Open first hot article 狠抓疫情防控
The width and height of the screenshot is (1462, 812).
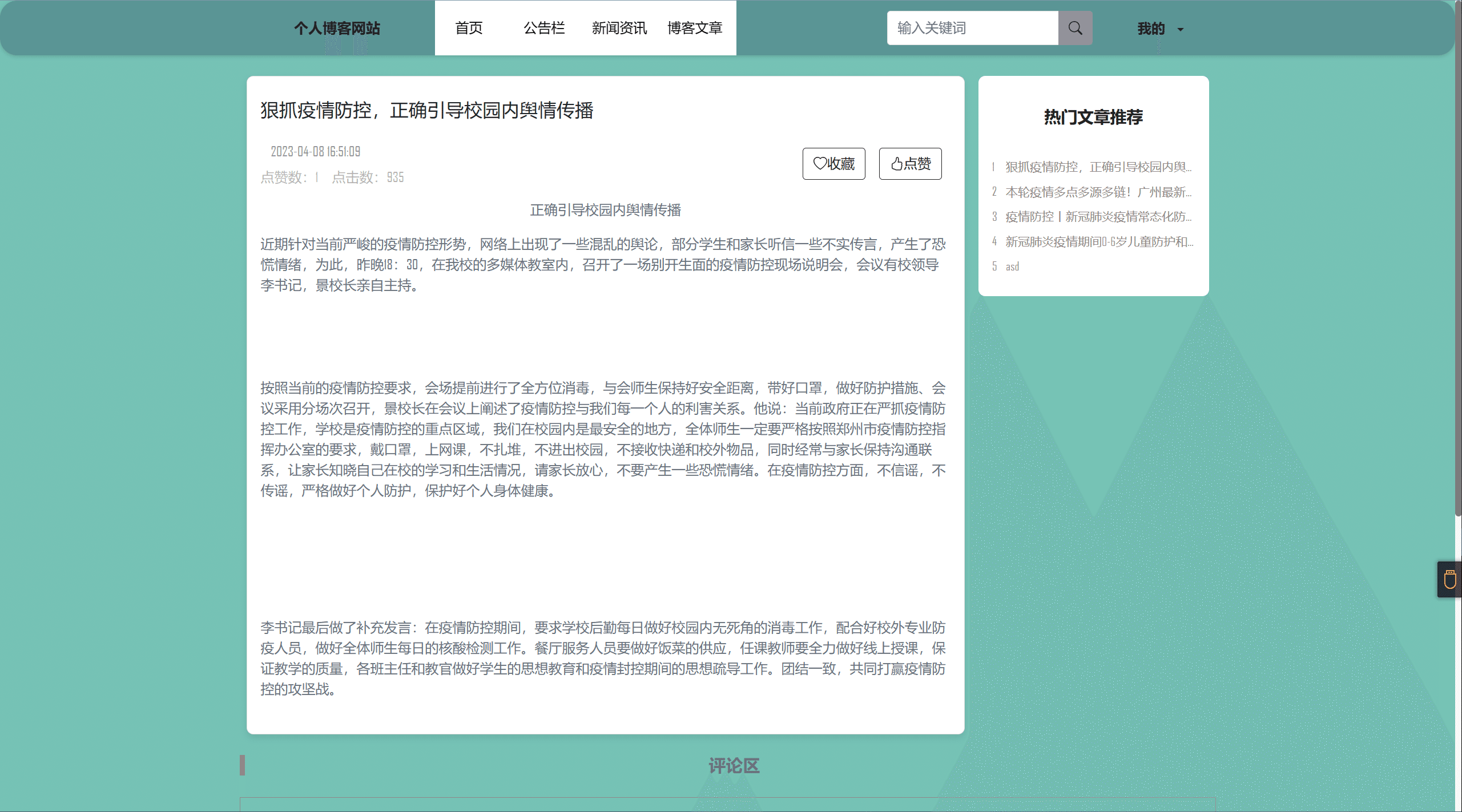coord(1098,167)
